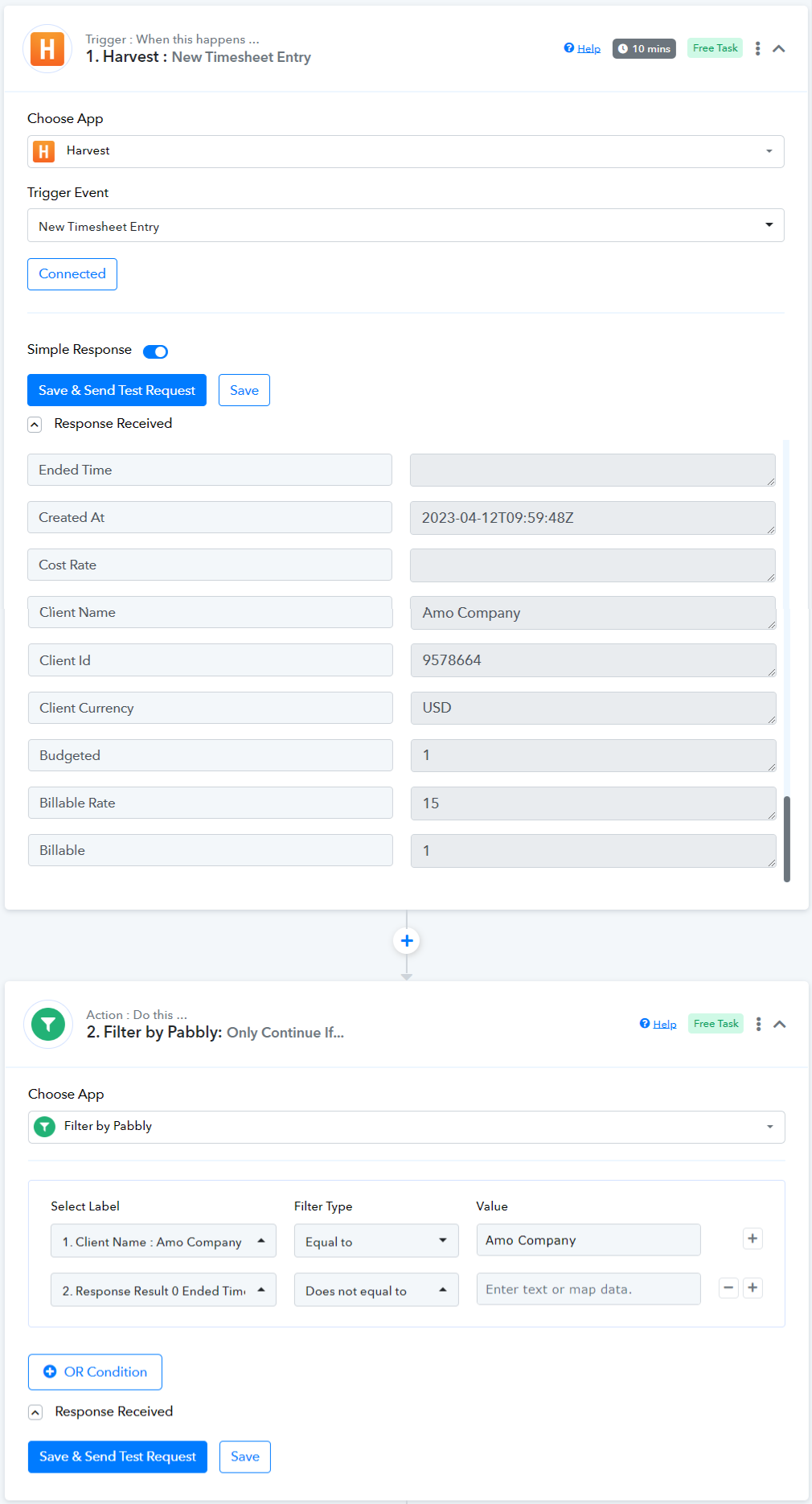Click the Billable Rate value 15
812x1504 pixels.
tap(593, 803)
